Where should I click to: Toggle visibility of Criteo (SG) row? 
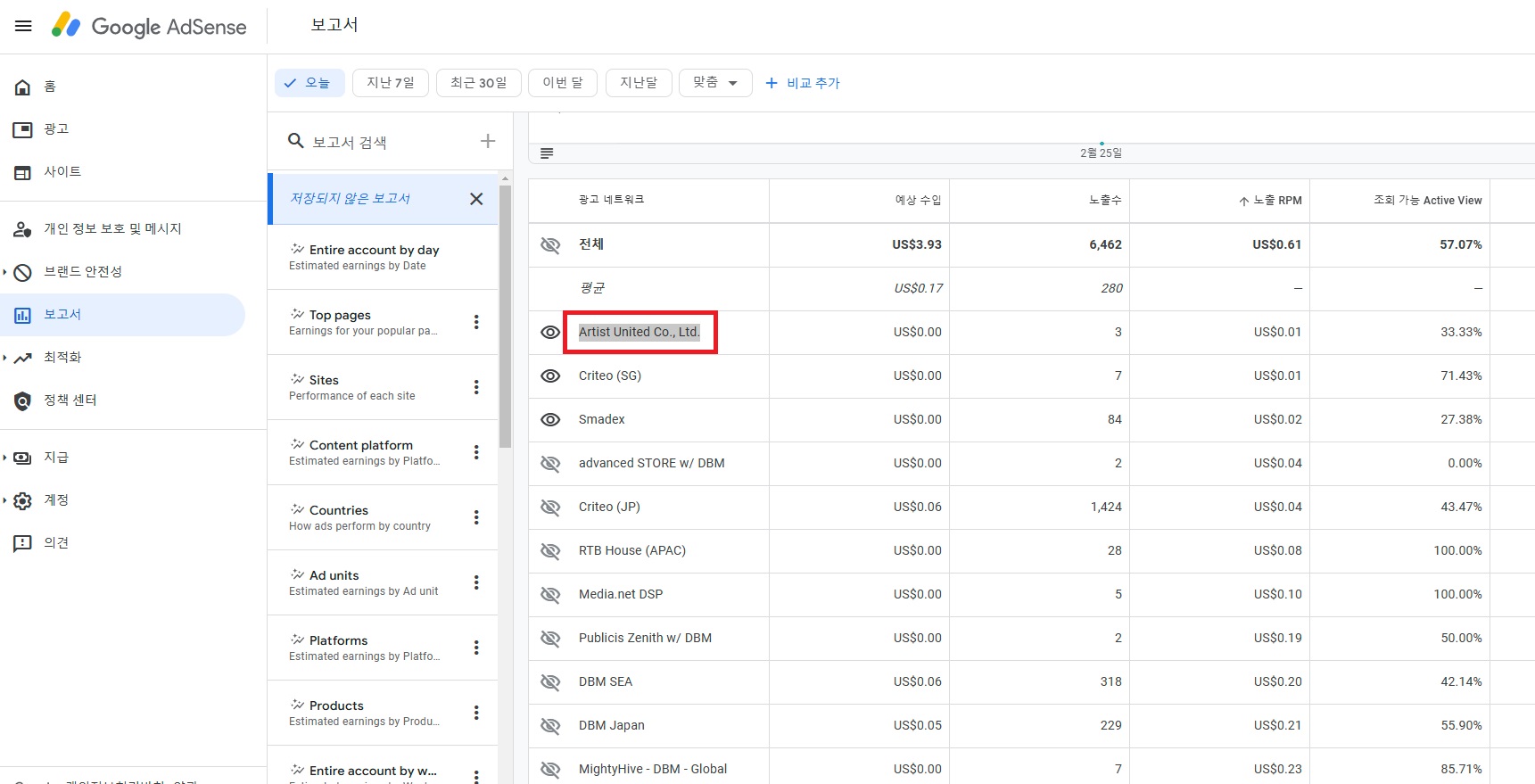pyautogui.click(x=550, y=375)
